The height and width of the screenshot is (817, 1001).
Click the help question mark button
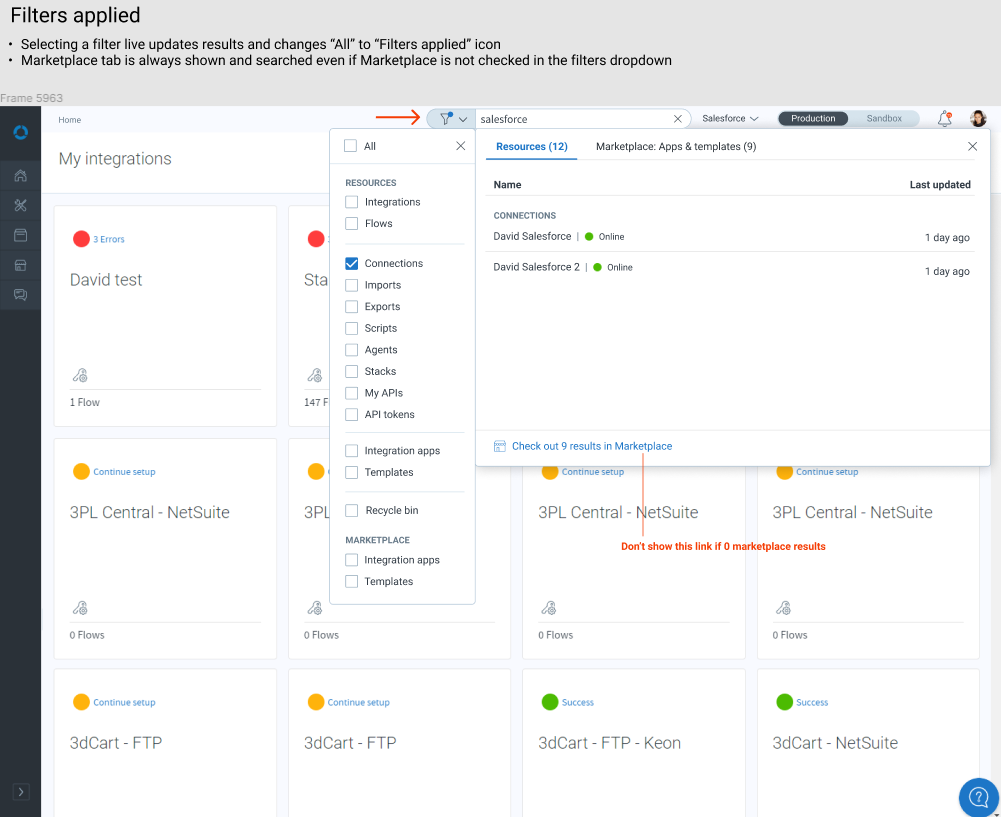click(x=979, y=797)
